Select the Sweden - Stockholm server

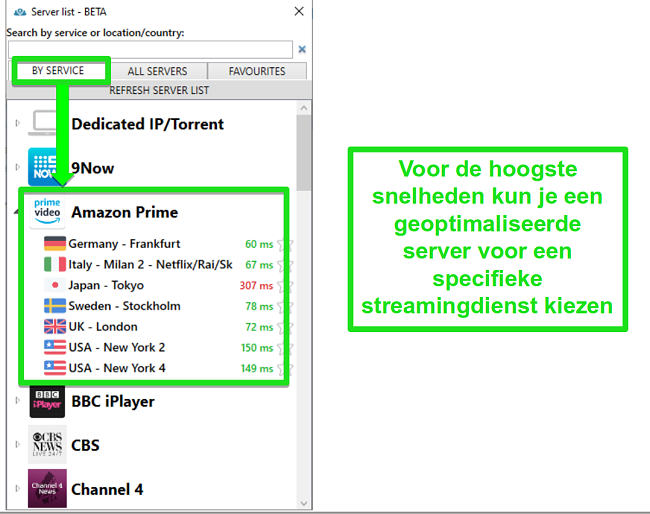tap(124, 306)
